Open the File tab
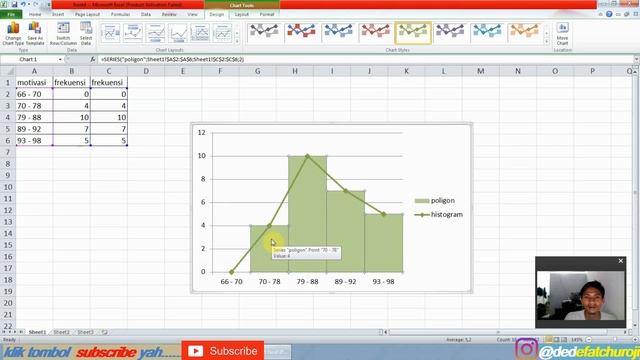This screenshot has width=640, height=360. point(11,14)
